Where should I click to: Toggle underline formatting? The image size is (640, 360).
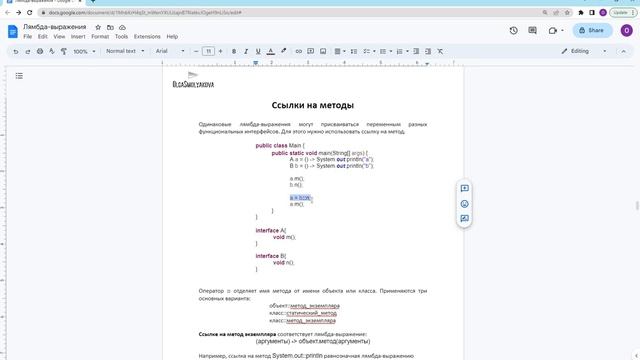tap(258, 51)
